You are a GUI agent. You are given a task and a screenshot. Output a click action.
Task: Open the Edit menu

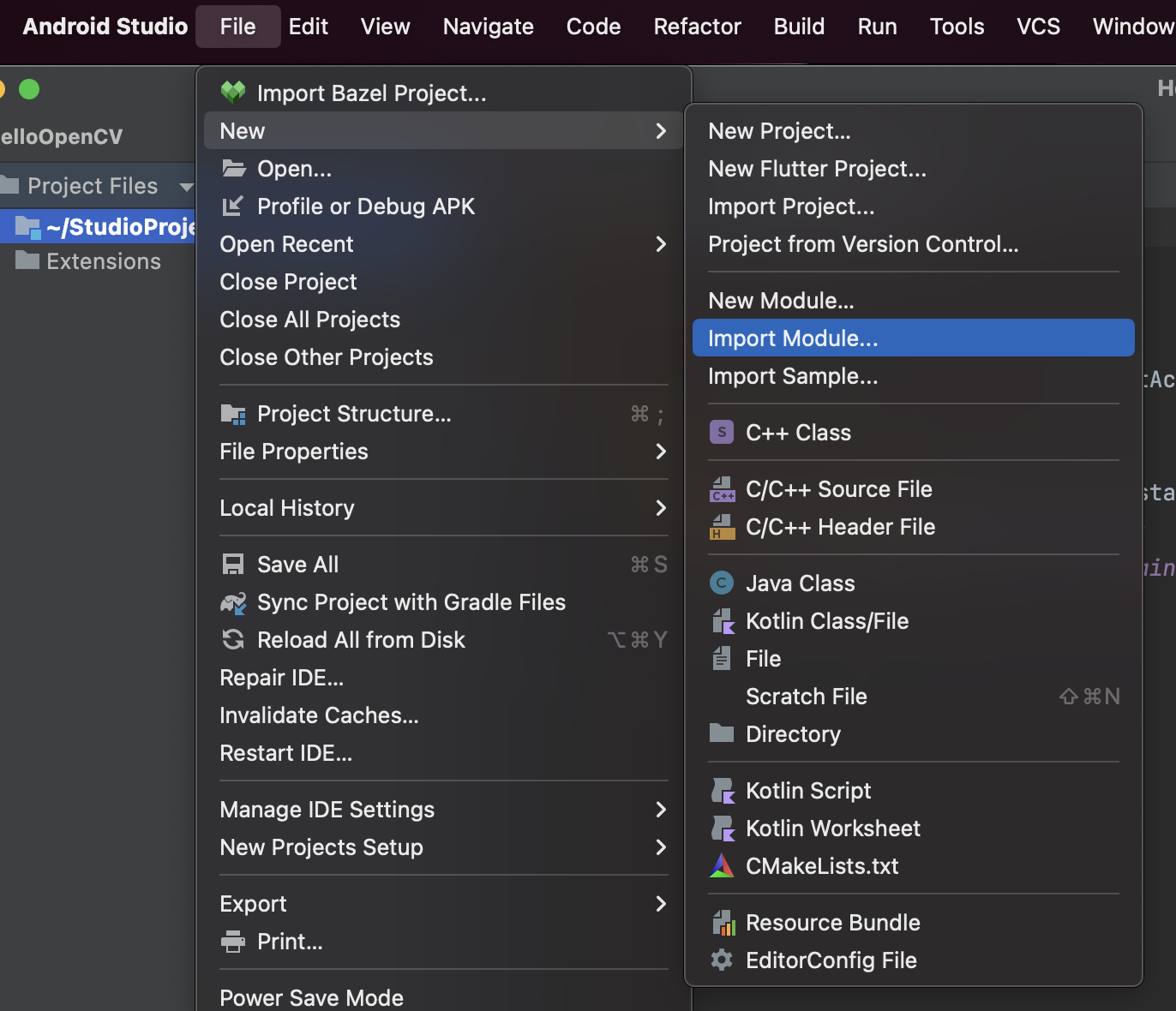click(x=309, y=27)
